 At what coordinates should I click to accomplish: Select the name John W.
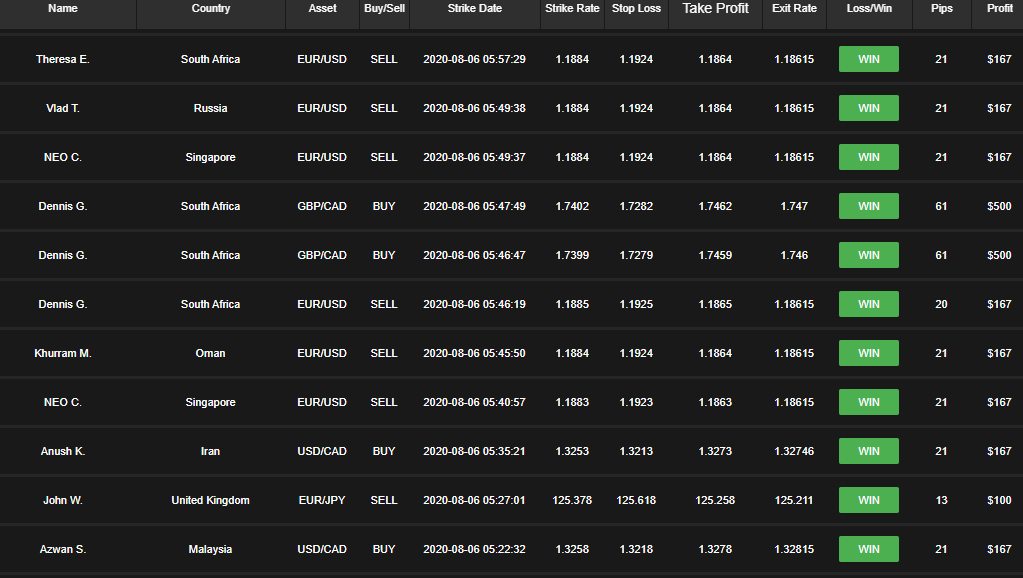coord(63,500)
